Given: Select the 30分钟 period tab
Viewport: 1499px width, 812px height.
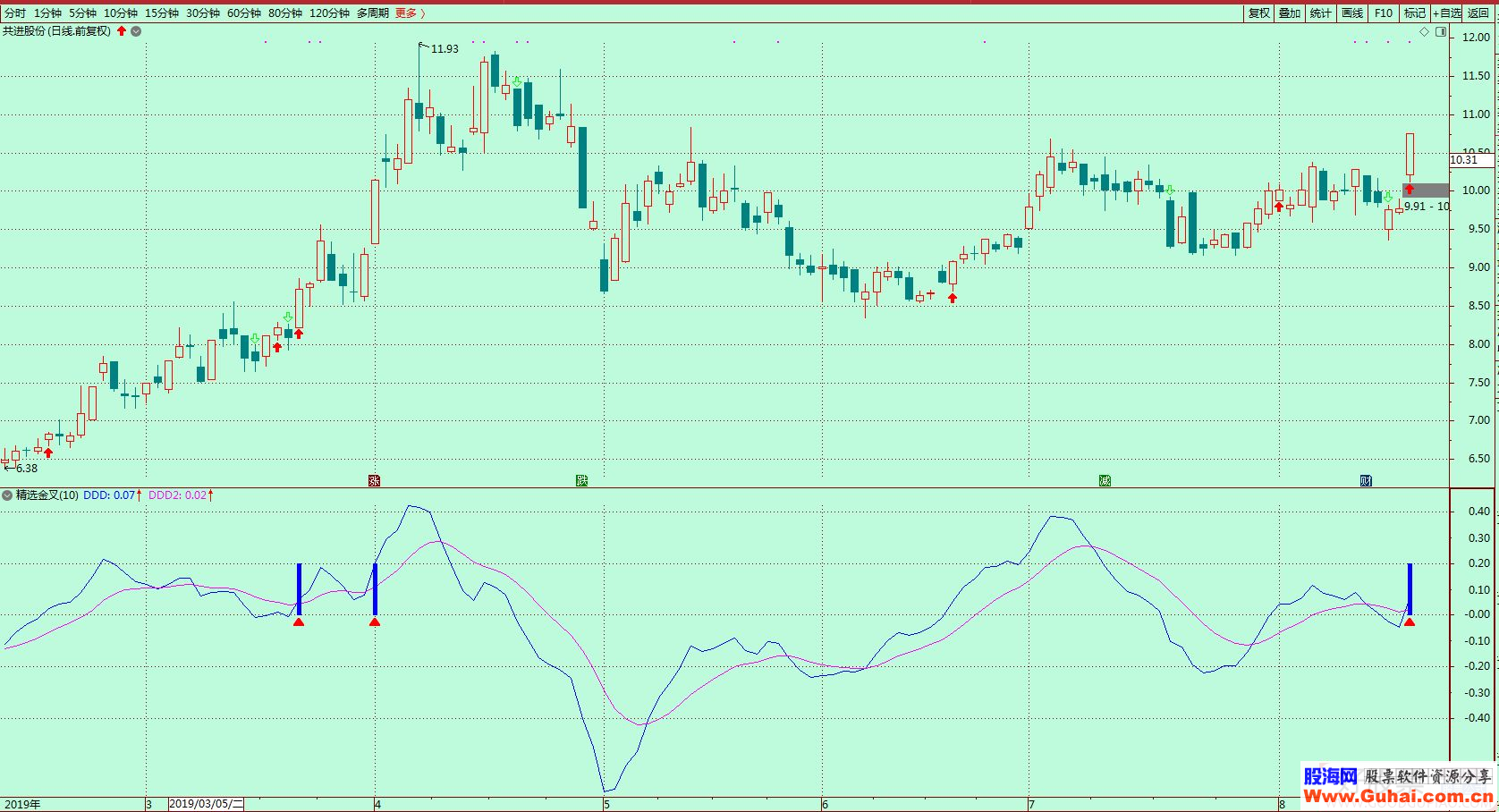Looking at the screenshot, I should click(203, 13).
